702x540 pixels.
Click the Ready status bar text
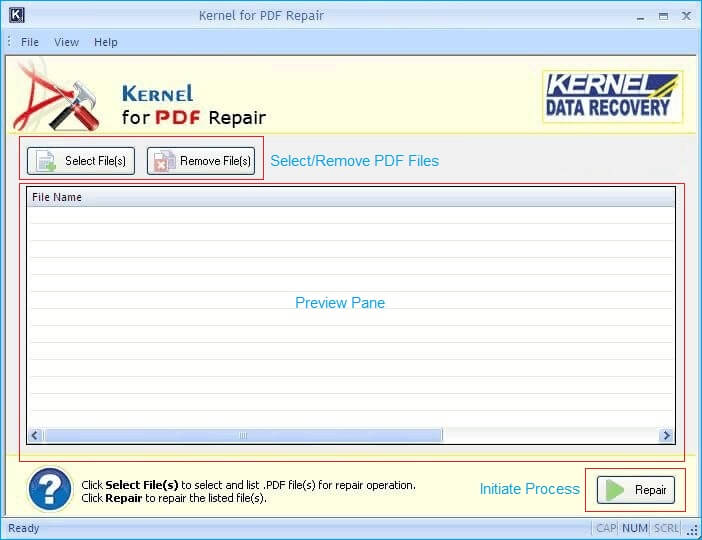[24, 528]
